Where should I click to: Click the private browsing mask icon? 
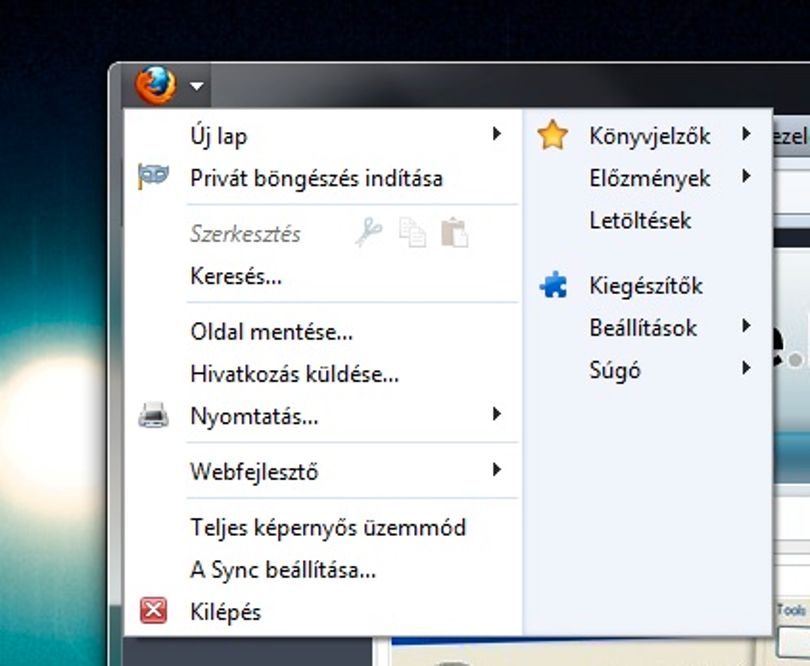[153, 177]
